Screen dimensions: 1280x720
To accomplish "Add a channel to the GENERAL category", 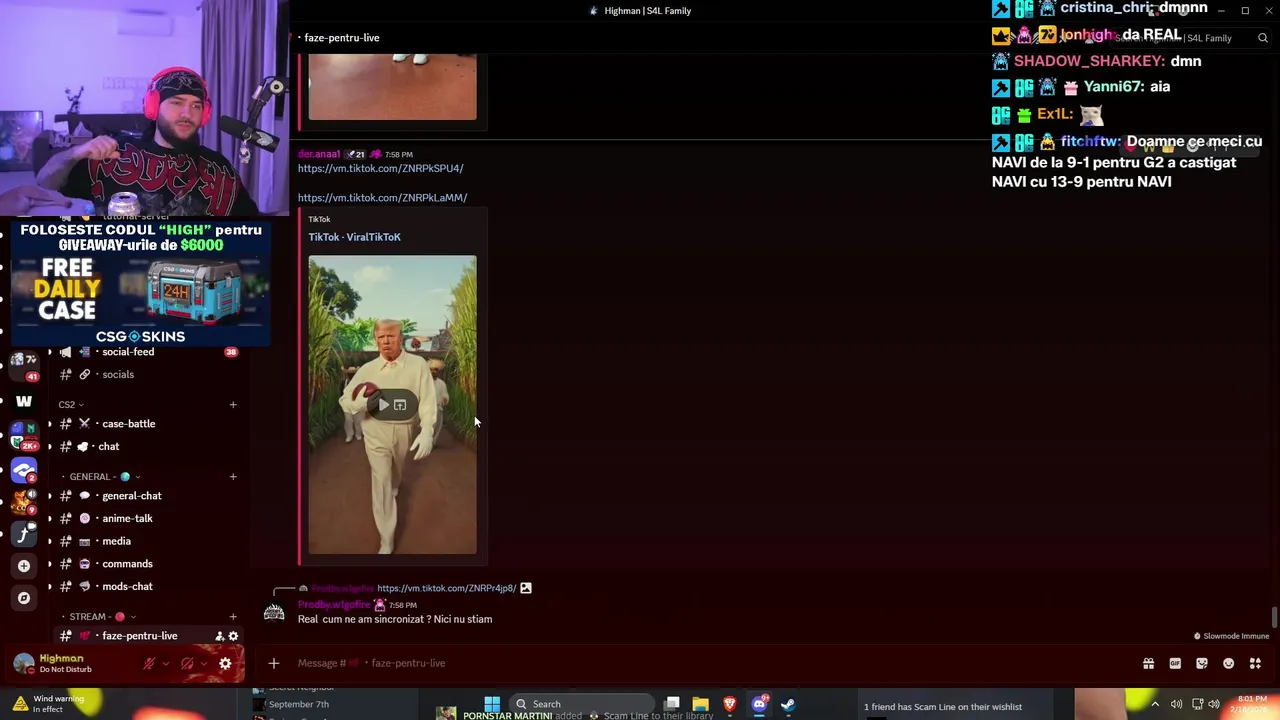I will click(233, 477).
